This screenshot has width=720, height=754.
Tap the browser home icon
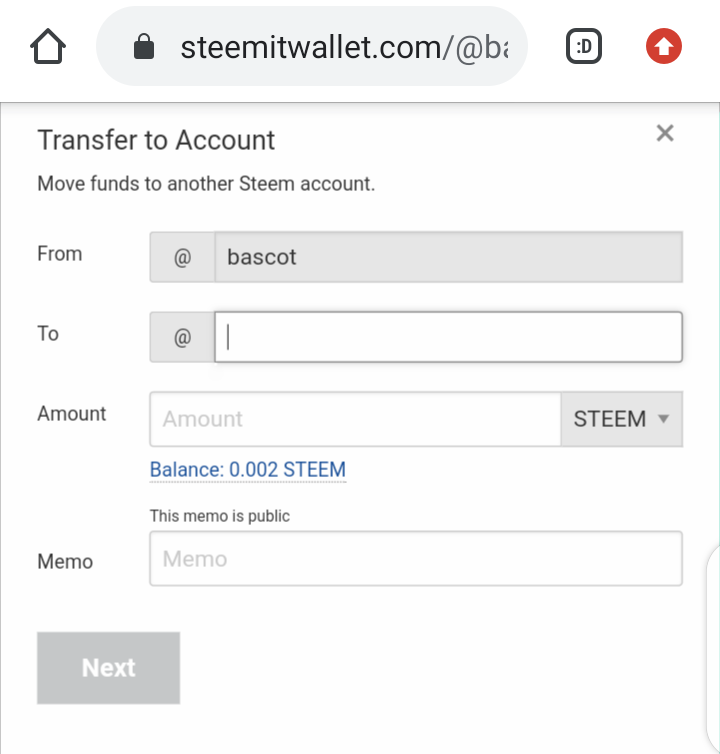click(48, 46)
